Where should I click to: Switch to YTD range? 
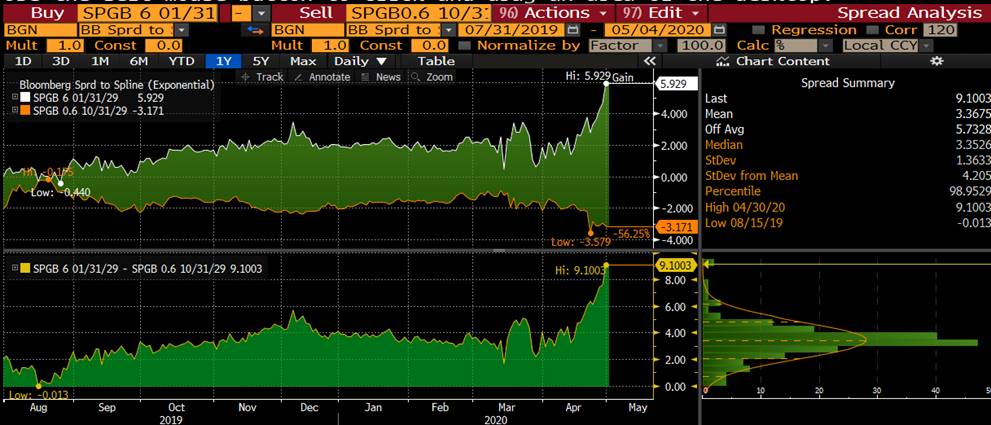tap(179, 61)
